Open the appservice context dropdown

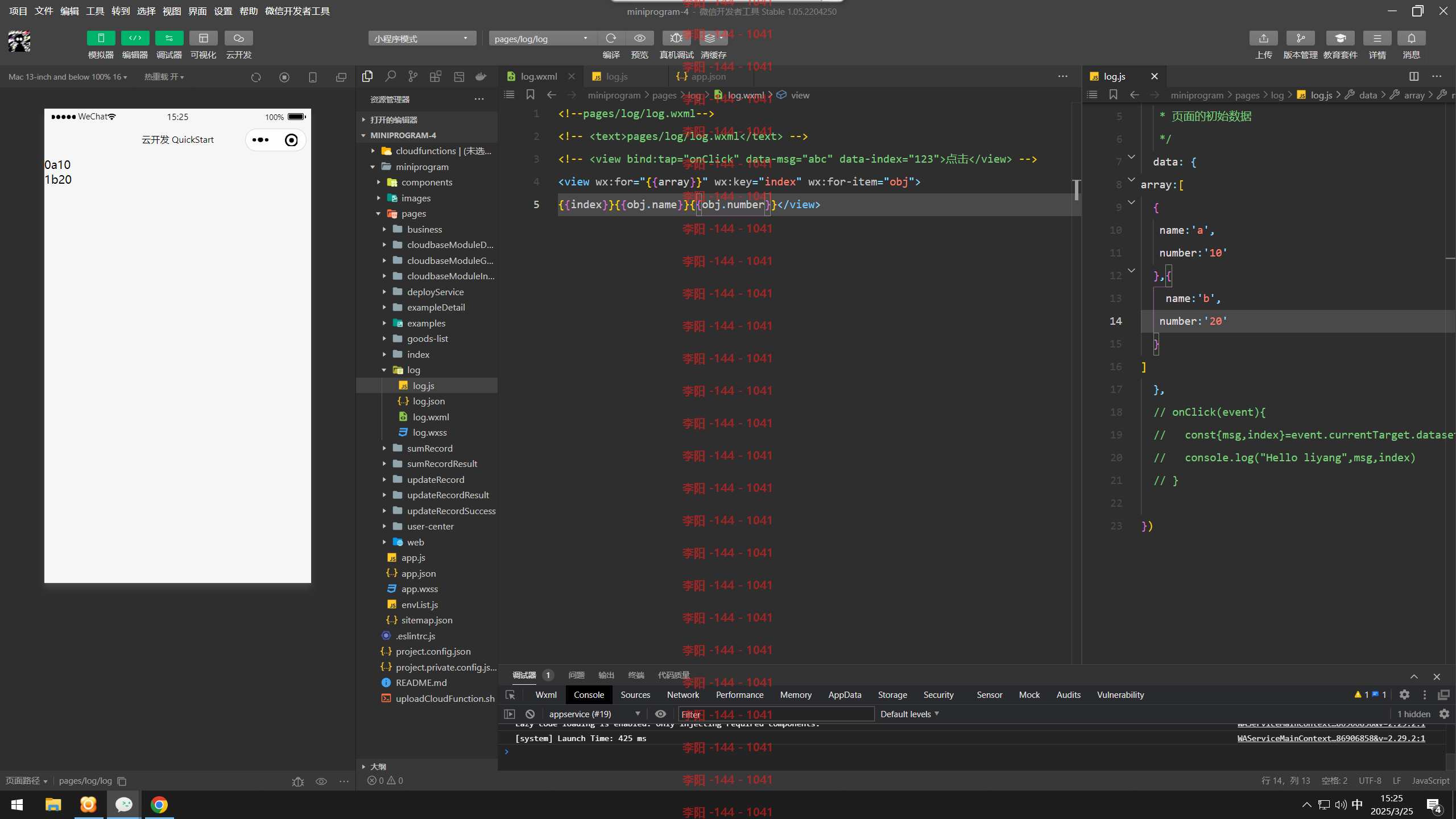[x=594, y=714]
